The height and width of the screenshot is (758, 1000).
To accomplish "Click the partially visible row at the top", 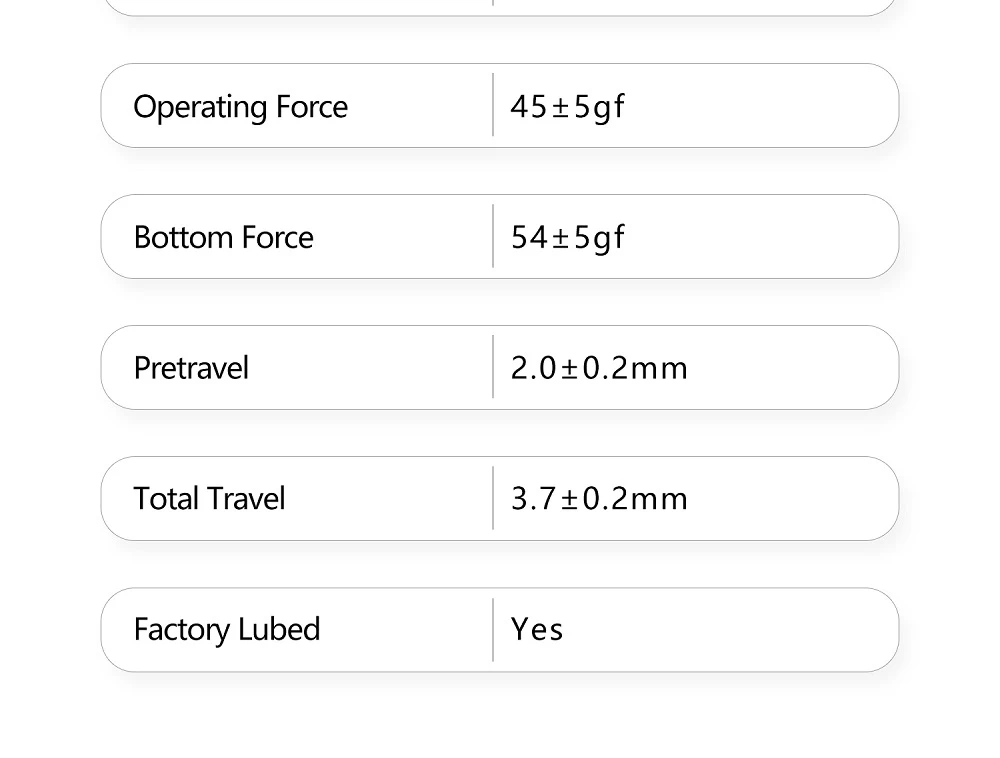I will pos(500,7).
